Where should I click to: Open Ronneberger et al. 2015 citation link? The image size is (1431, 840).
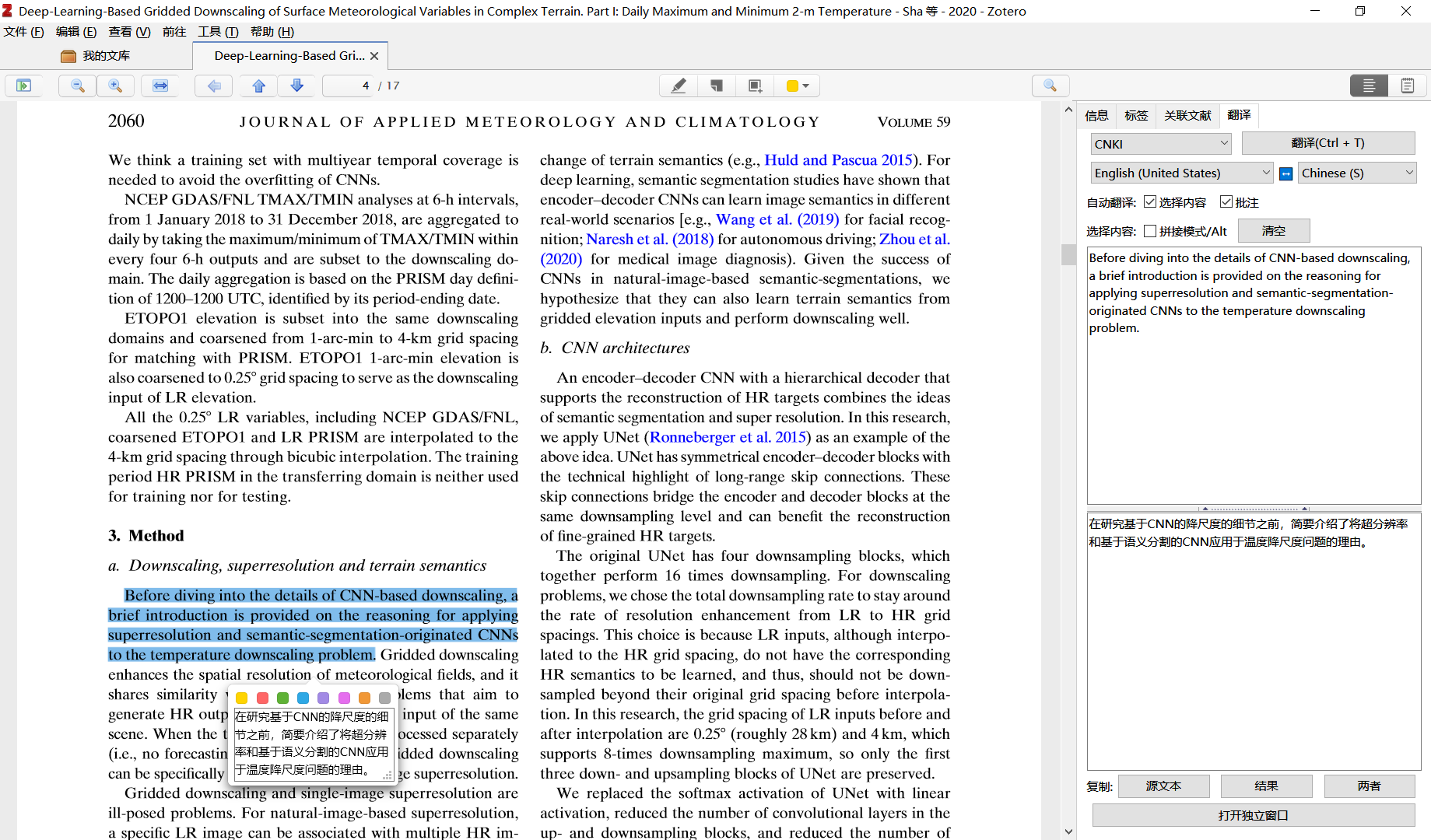click(728, 437)
